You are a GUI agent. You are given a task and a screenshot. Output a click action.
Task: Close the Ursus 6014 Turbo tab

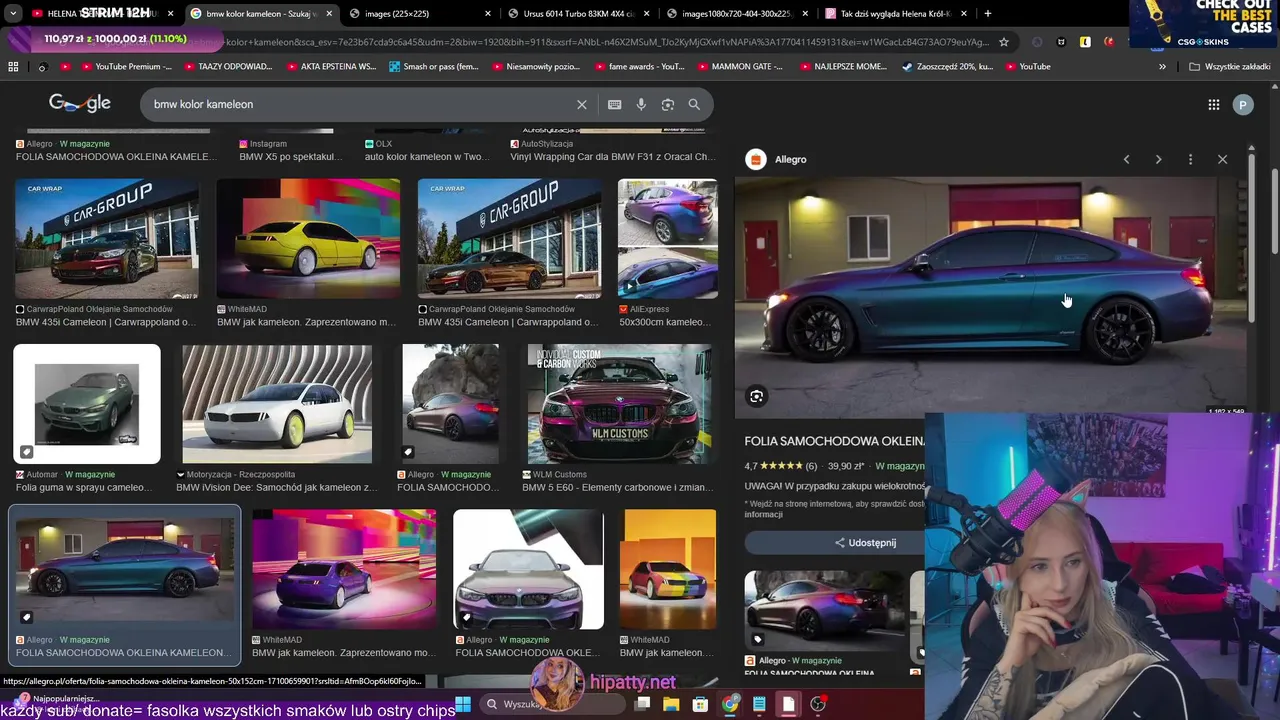point(646,13)
